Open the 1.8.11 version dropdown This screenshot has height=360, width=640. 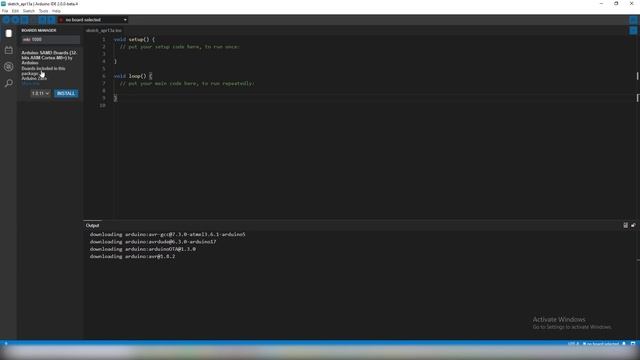[40, 93]
